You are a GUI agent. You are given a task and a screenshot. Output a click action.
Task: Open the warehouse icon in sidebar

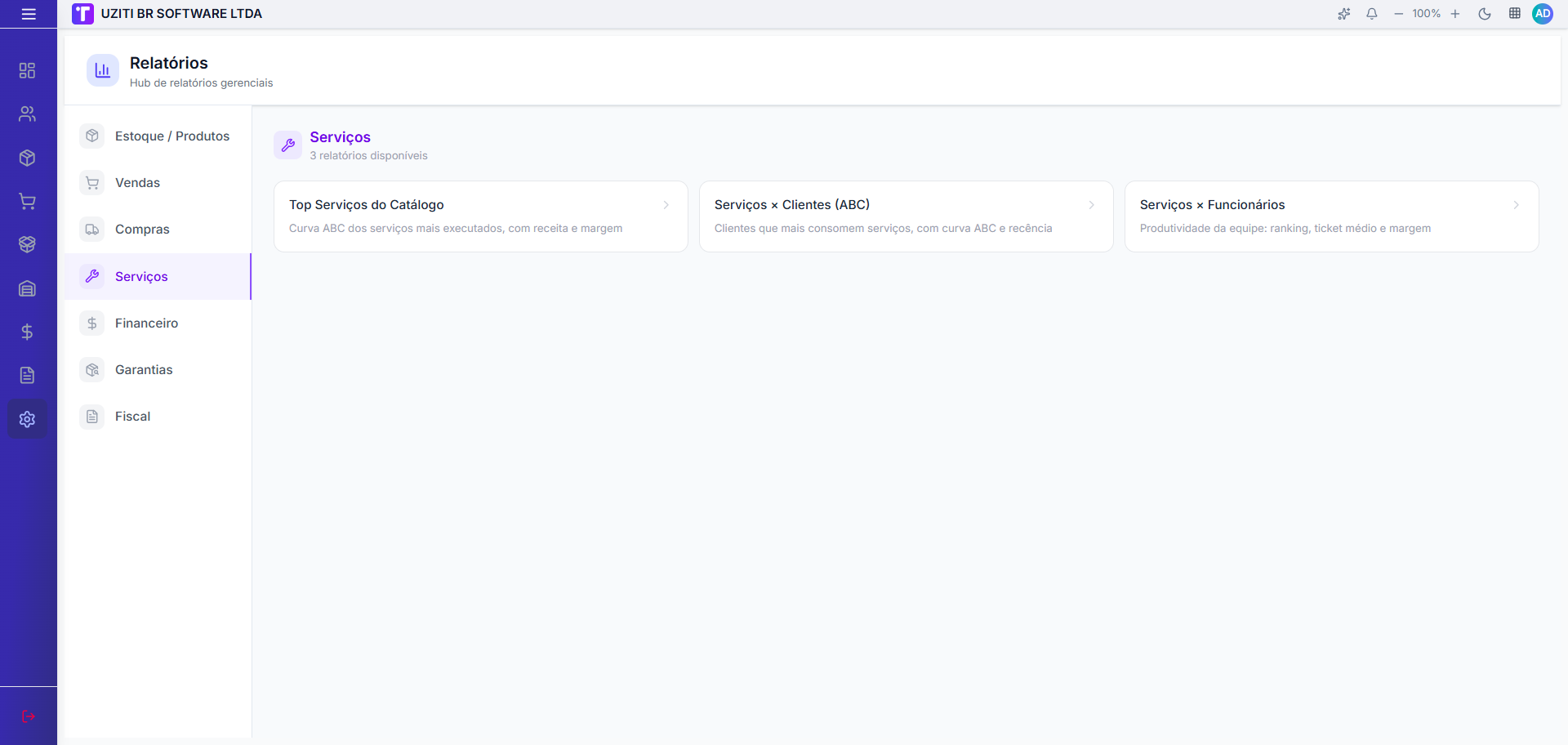(27, 288)
